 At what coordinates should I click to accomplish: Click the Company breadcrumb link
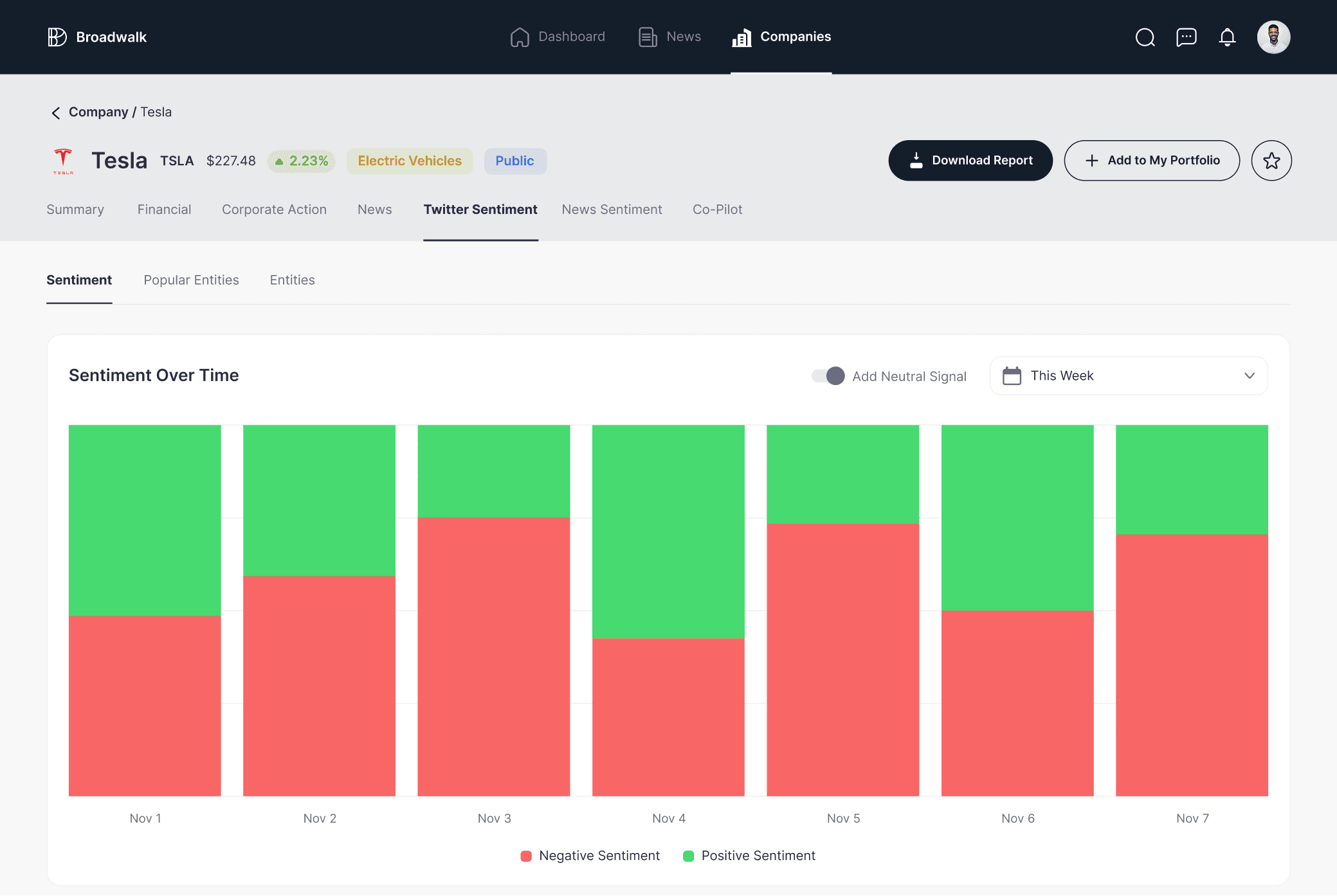coord(98,112)
